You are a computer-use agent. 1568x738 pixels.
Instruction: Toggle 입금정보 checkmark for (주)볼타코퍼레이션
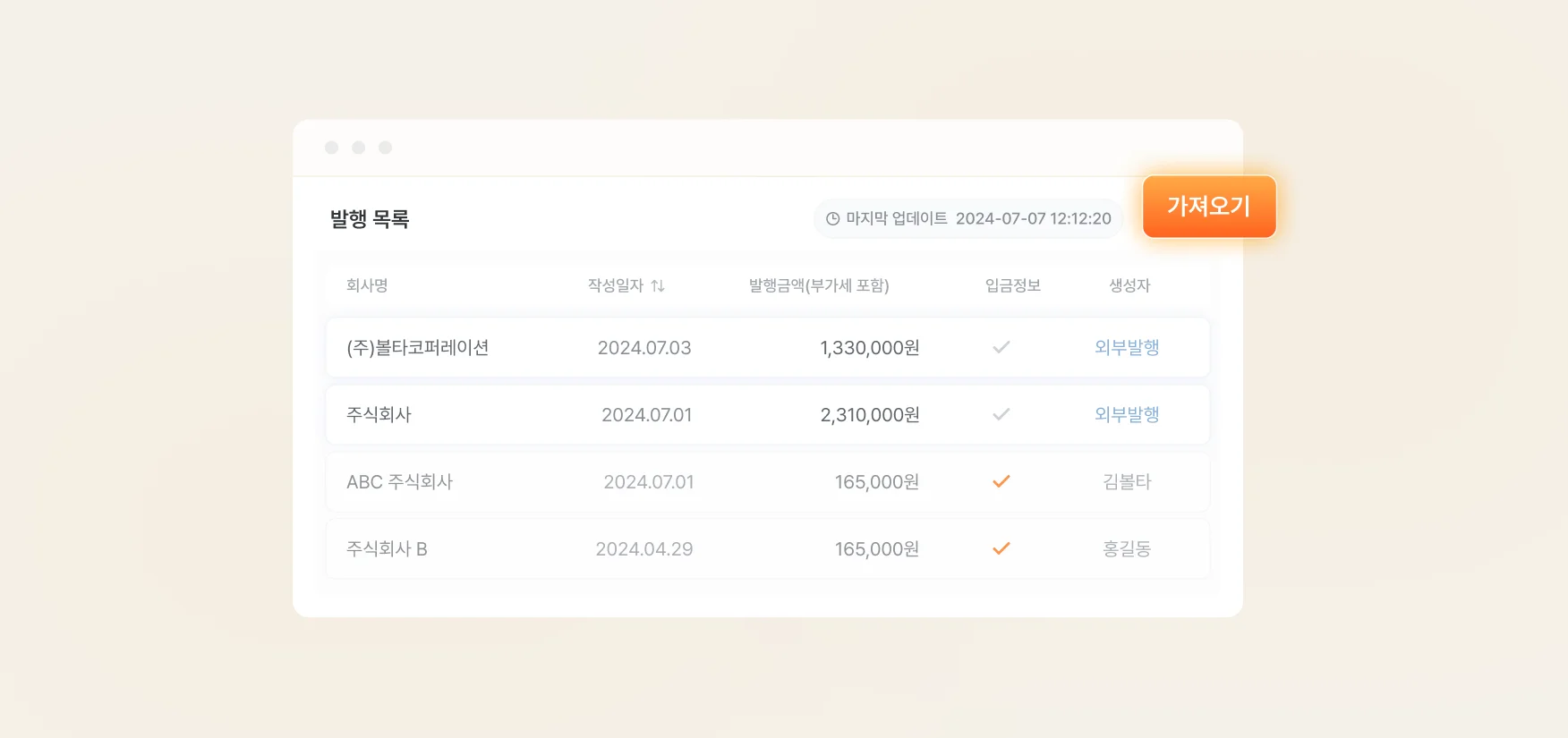[1001, 347]
